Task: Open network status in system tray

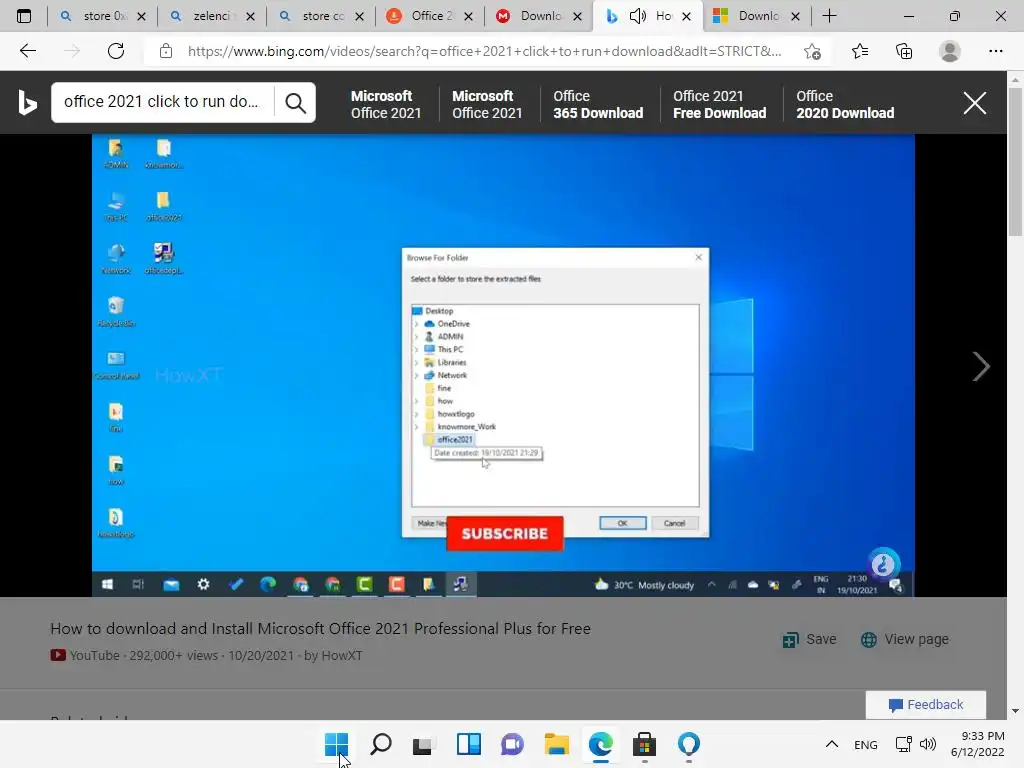Action: (904, 744)
